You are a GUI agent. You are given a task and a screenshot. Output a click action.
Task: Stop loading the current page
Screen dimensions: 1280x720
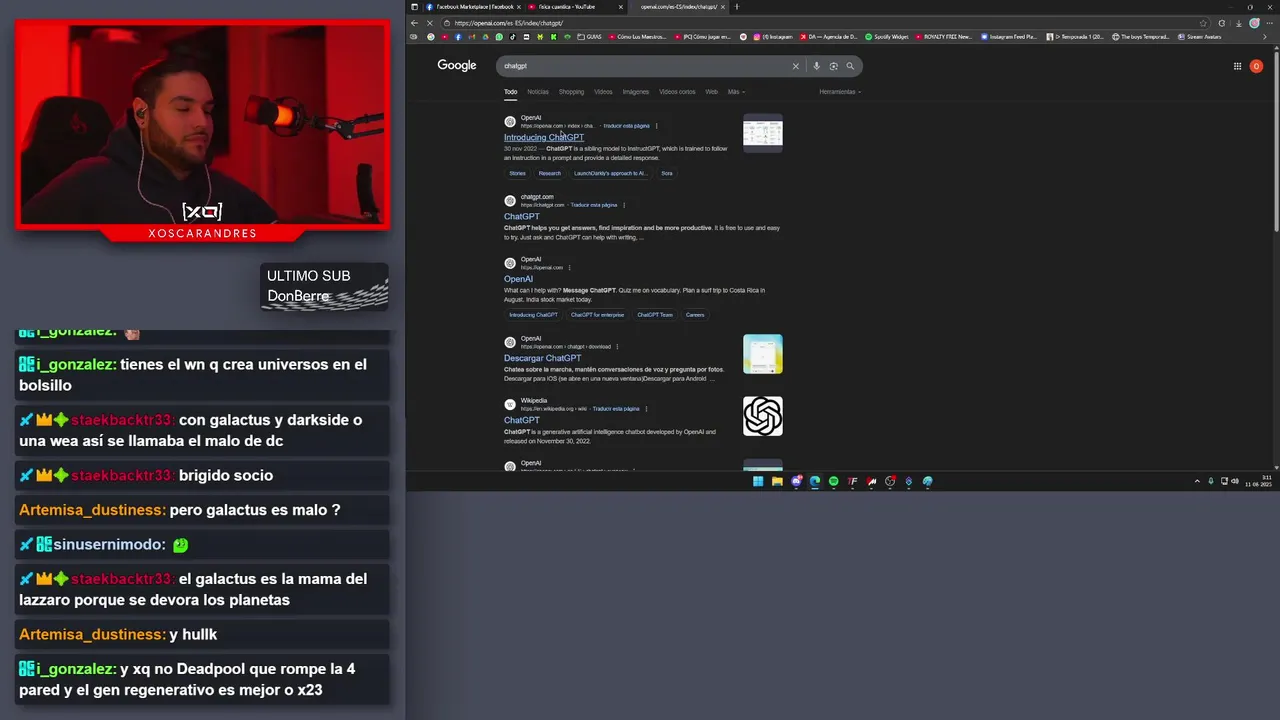[429, 23]
